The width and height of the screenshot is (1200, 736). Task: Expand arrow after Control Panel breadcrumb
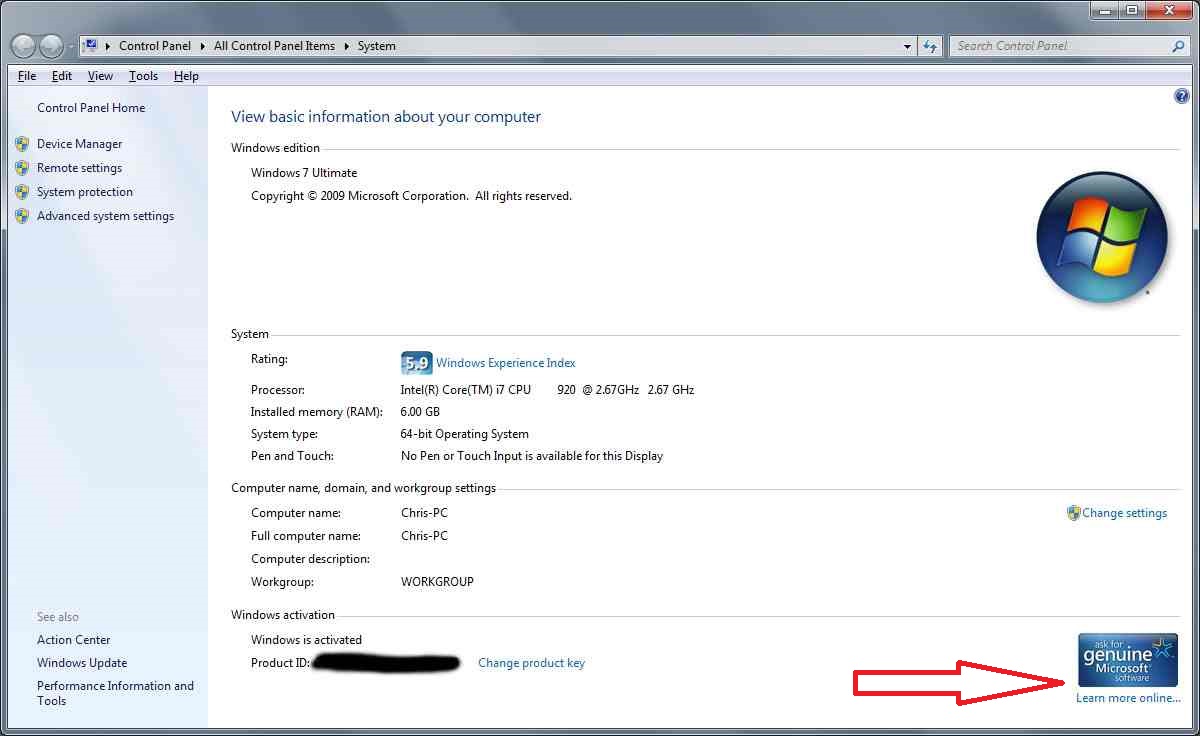pyautogui.click(x=202, y=46)
